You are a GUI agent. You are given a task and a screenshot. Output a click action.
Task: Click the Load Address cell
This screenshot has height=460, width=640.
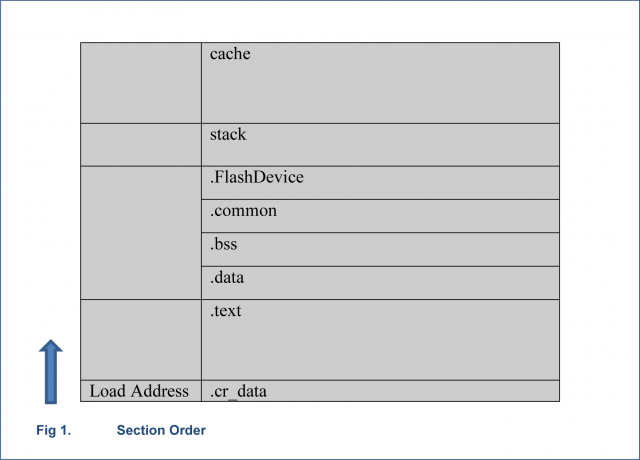coord(140,391)
